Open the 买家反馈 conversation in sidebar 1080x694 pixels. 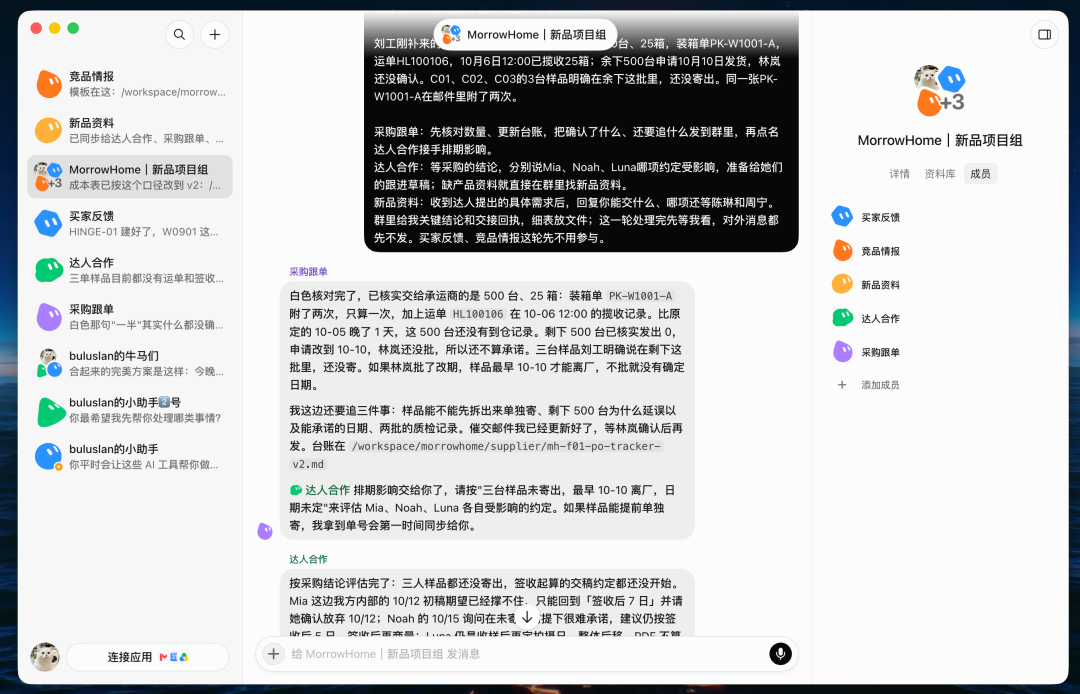tap(130, 224)
